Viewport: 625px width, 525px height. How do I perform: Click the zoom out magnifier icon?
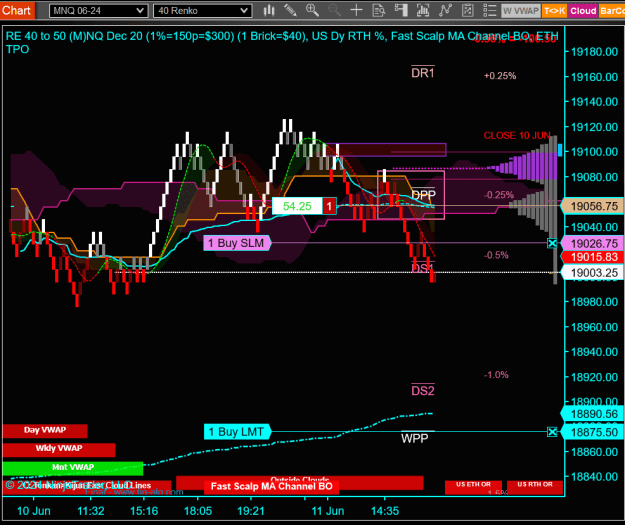pyautogui.click(x=334, y=10)
